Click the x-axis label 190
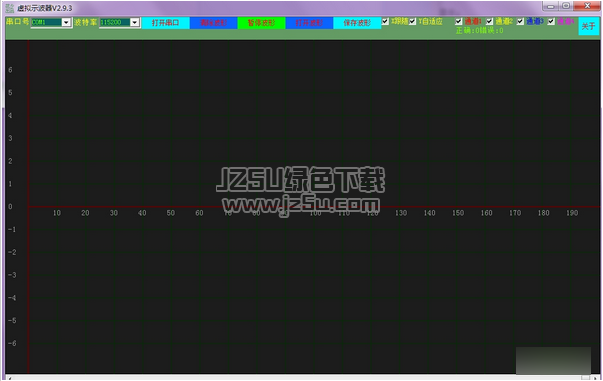603x381 pixels. (x=572, y=213)
